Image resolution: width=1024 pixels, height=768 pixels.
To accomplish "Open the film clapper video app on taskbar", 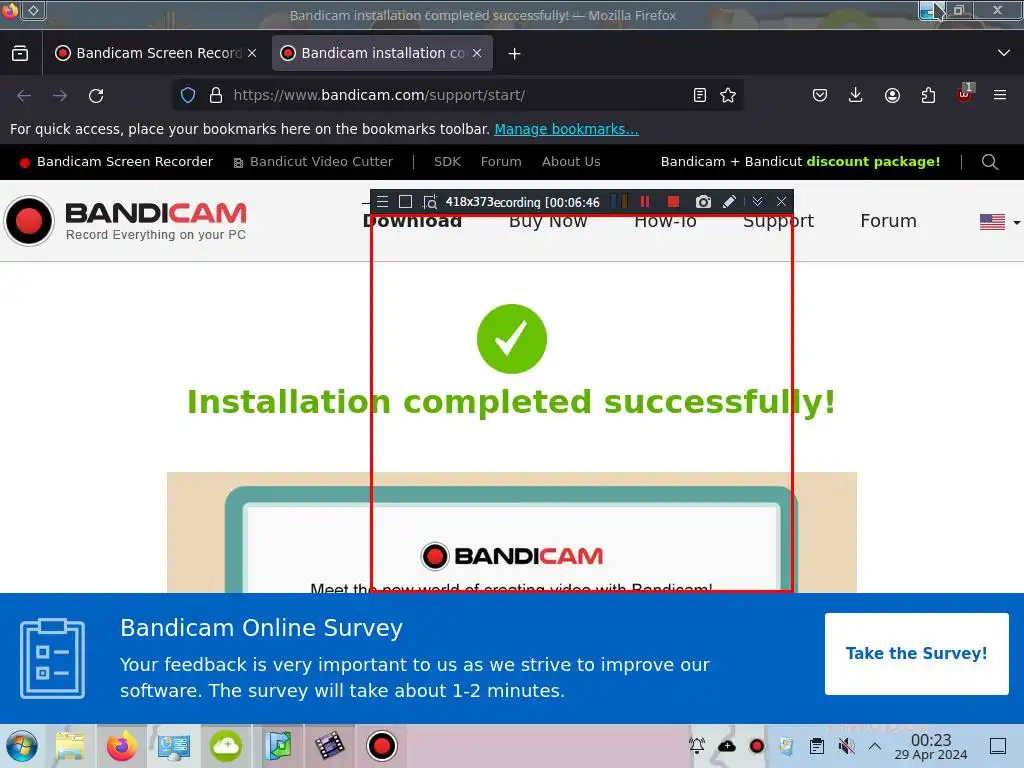I will click(x=330, y=746).
